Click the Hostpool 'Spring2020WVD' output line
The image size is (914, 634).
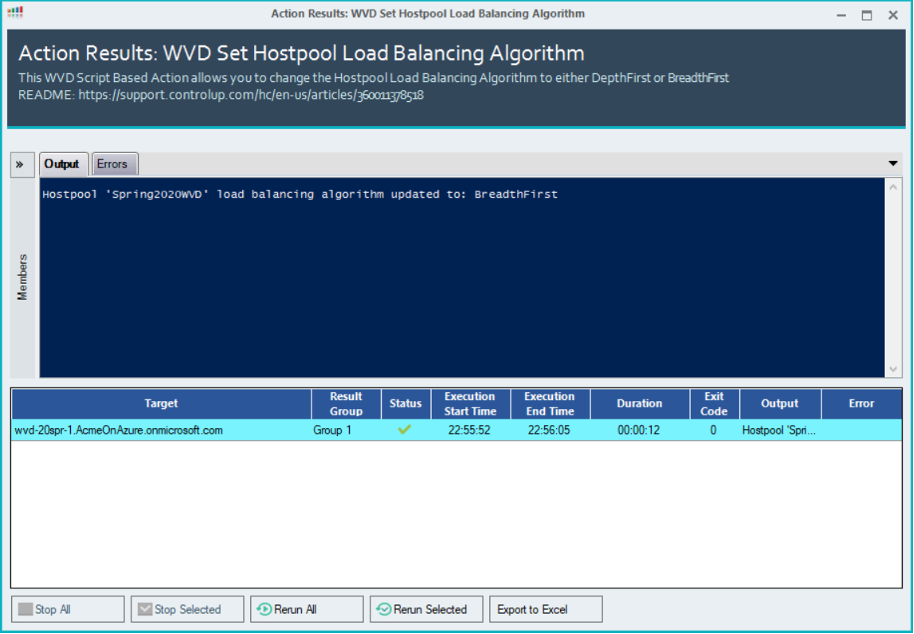click(300, 195)
